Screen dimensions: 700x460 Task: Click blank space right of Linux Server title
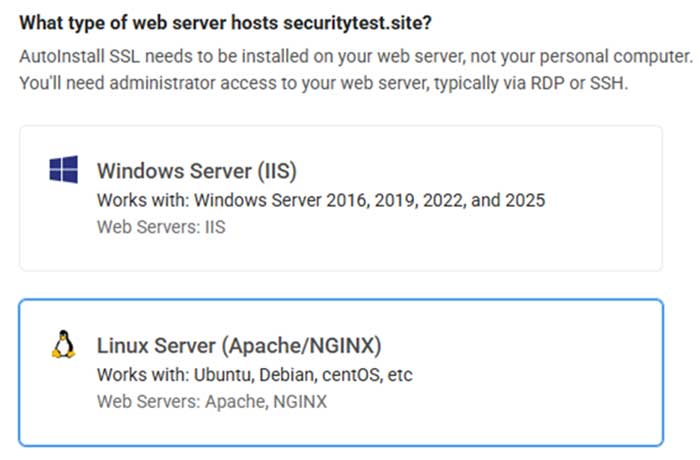(x=520, y=347)
